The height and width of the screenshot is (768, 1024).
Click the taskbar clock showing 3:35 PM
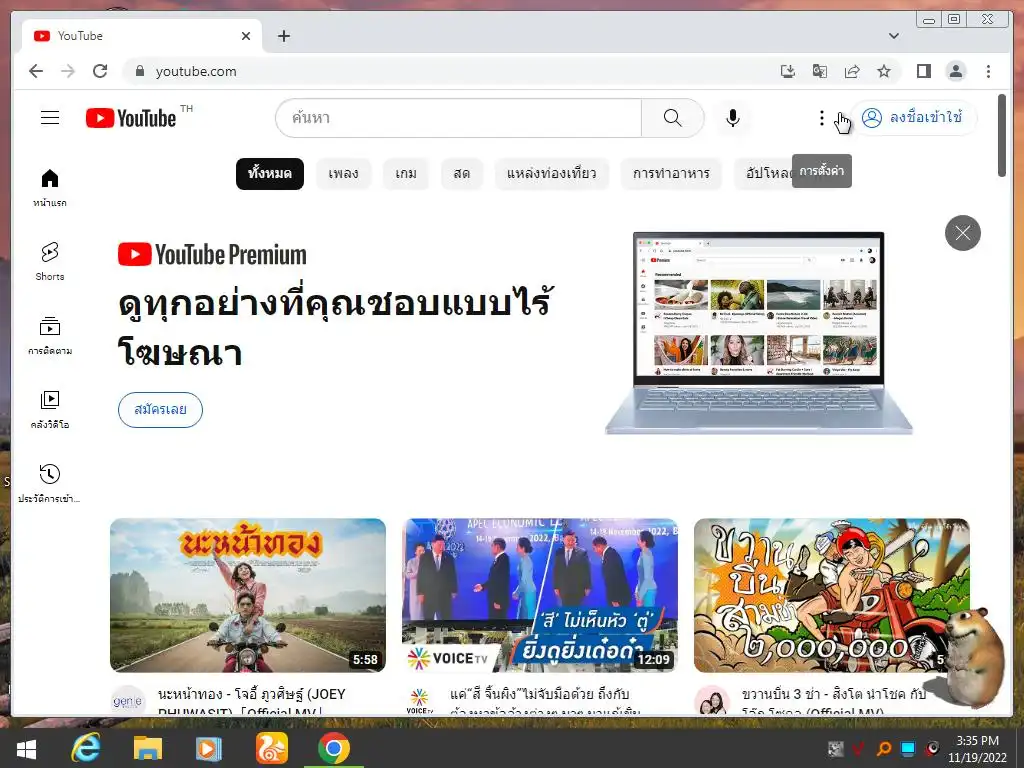978,749
